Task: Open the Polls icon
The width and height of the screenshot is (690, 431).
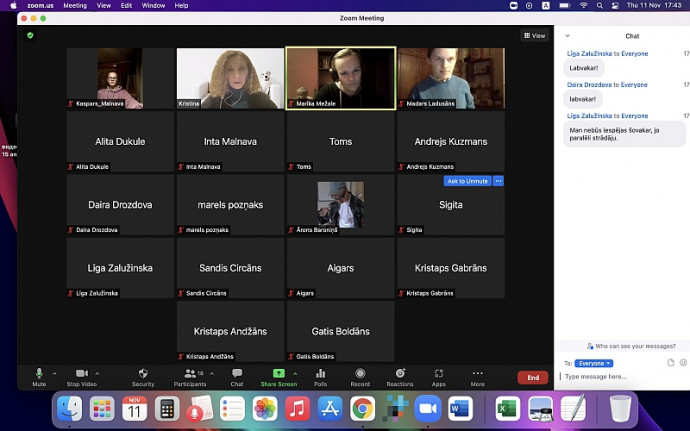Action: 320,373
